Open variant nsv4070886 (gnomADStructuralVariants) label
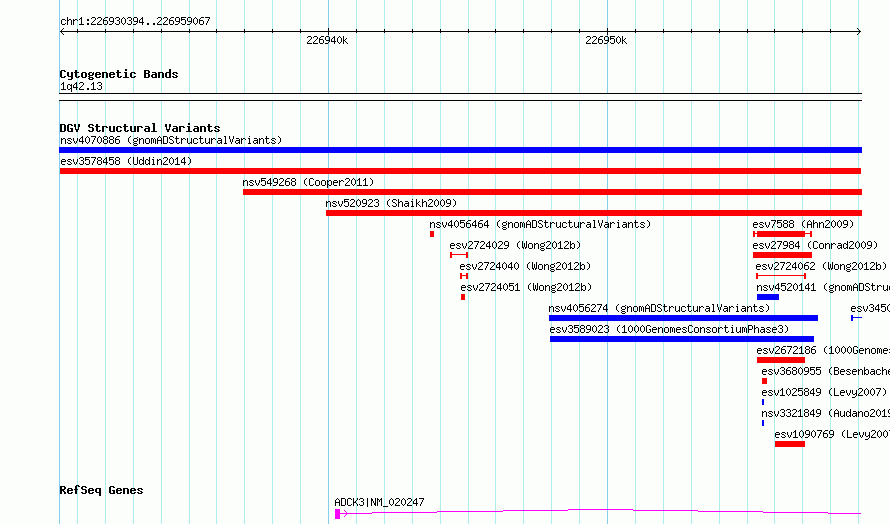This screenshot has height=524, width=890. tap(171, 140)
